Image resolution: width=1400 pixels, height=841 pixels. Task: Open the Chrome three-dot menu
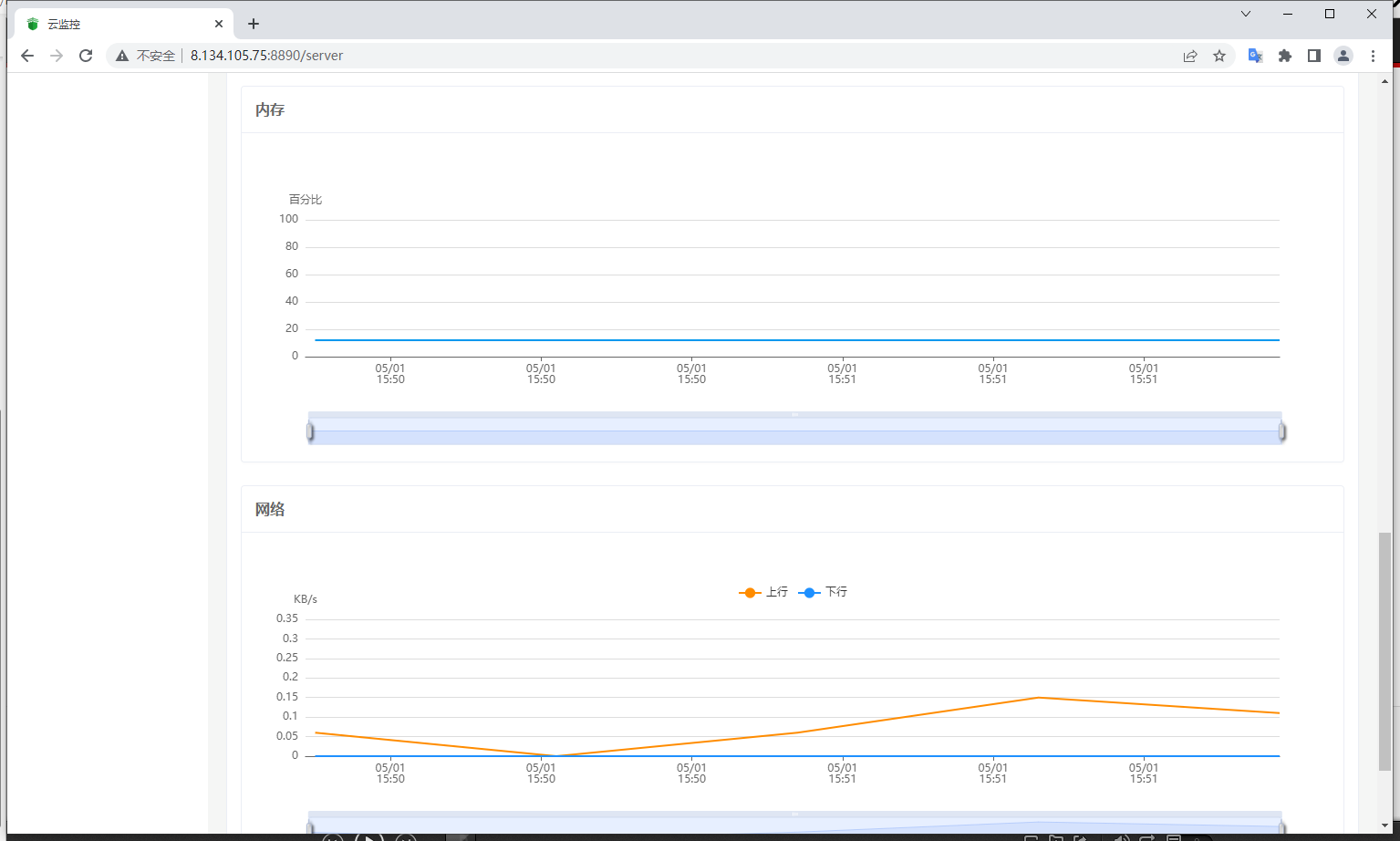click(1373, 56)
